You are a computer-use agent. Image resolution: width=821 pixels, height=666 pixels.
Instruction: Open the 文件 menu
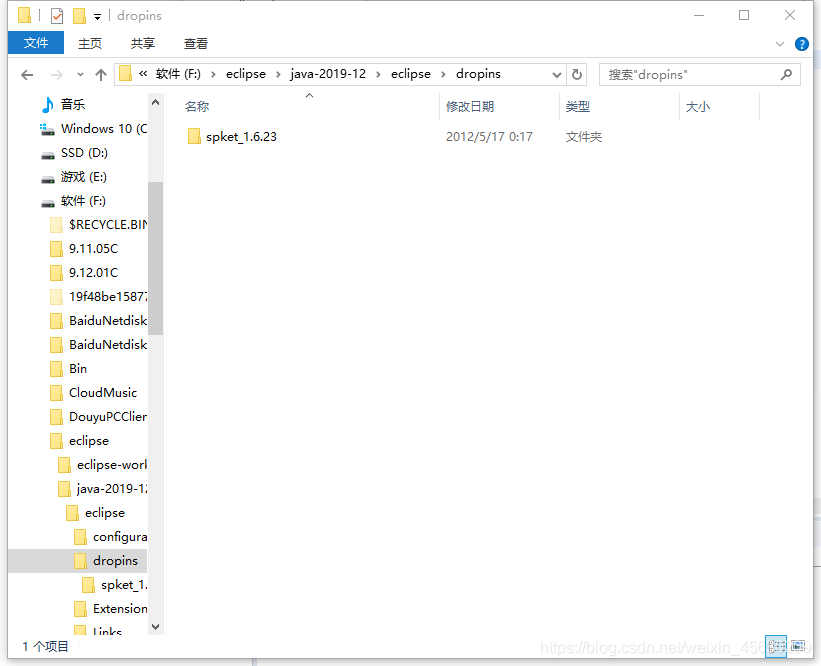(x=36, y=43)
